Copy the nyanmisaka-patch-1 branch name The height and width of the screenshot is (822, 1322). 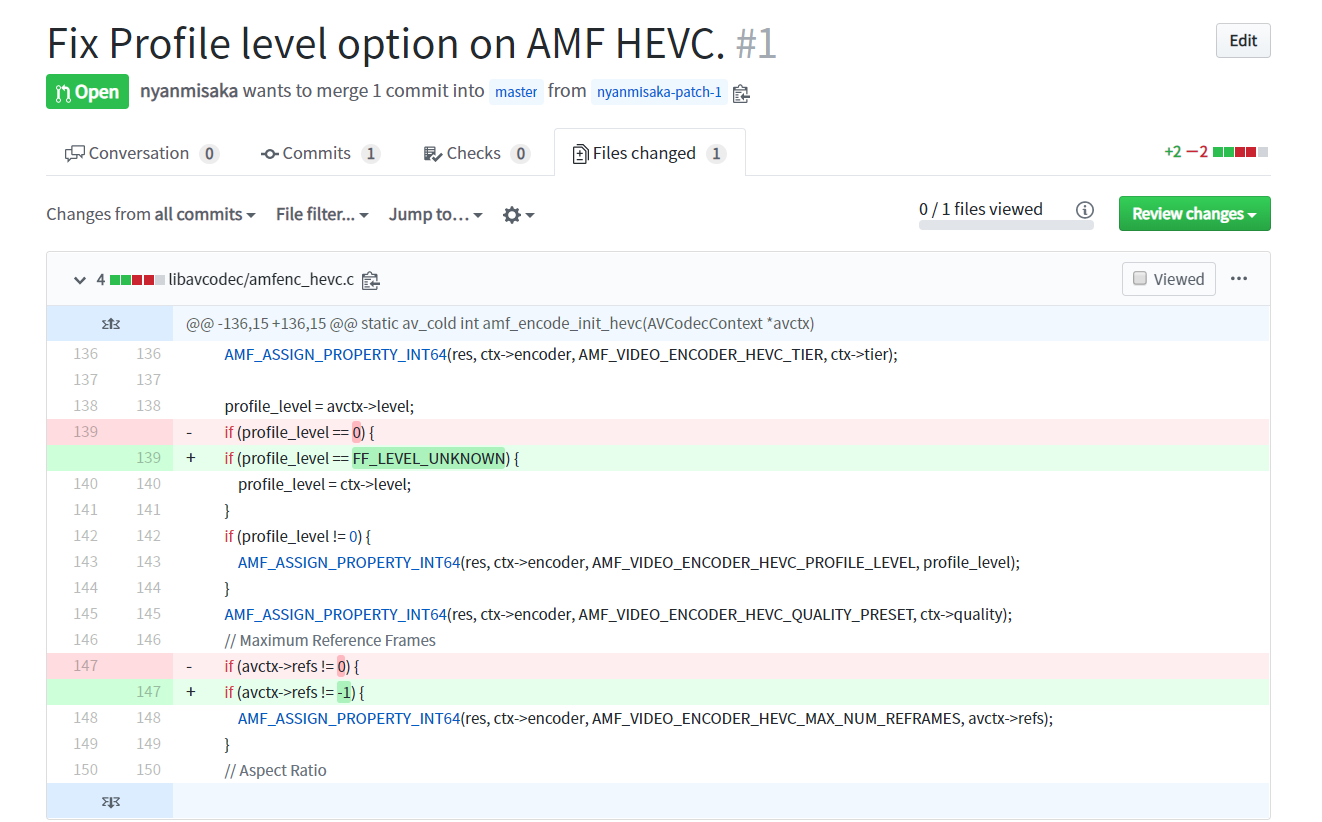[741, 93]
